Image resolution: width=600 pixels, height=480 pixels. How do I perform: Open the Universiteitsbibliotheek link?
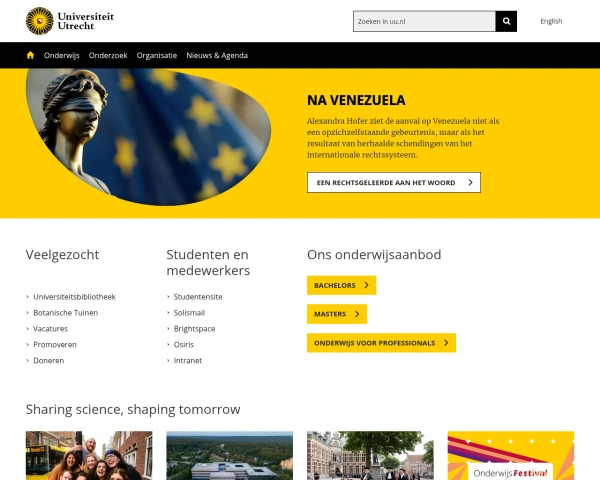coord(74,297)
